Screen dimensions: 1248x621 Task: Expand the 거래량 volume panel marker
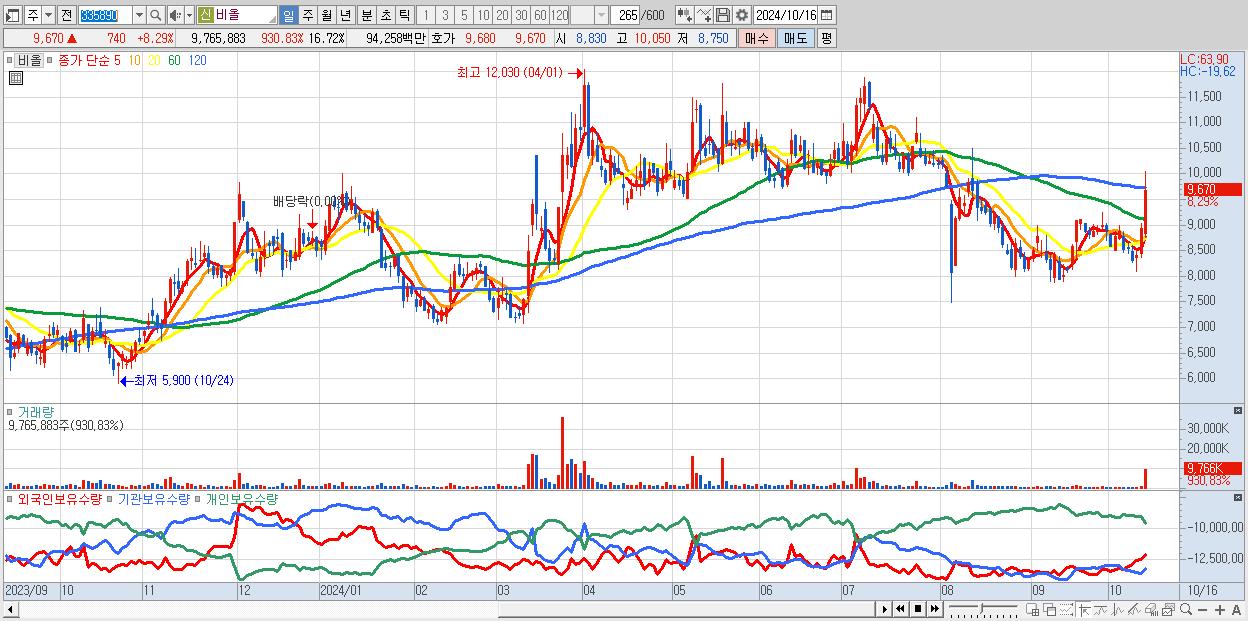pos(12,412)
